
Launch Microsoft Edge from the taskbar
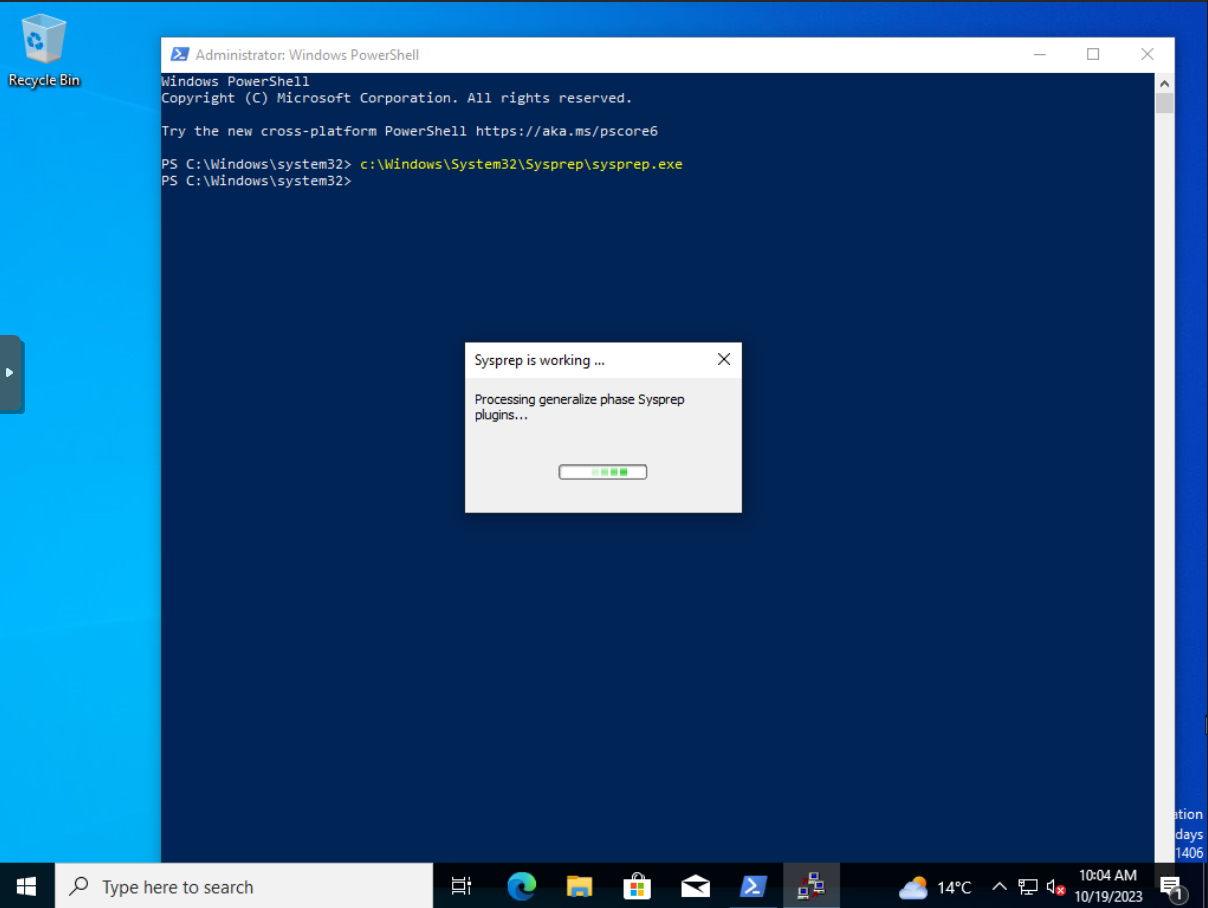click(521, 886)
